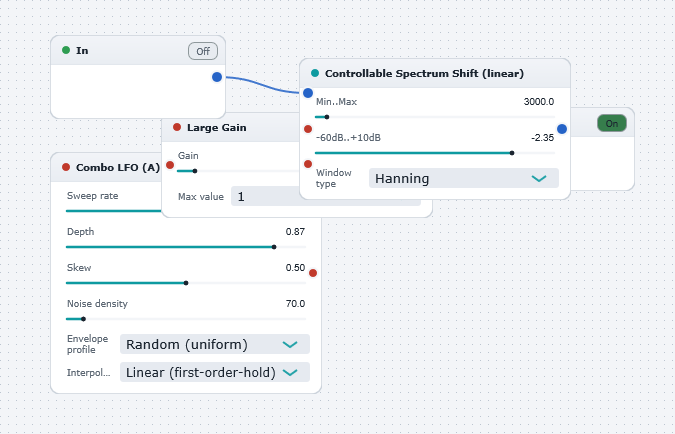Click red output port next to Skew

[313, 273]
